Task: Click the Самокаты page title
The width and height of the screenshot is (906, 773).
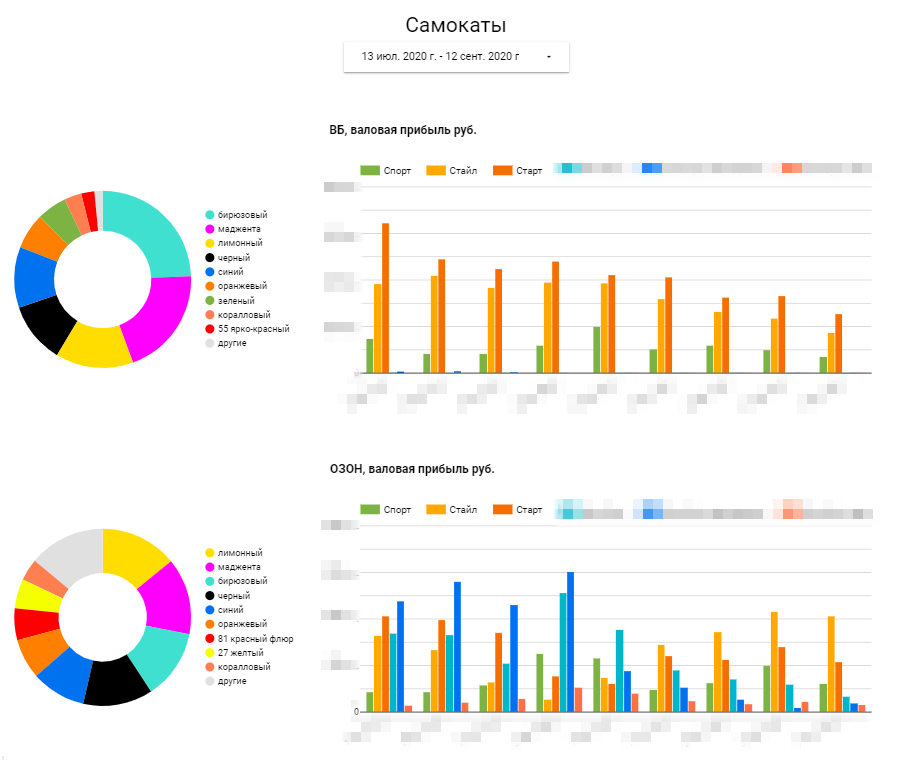Action: (455, 25)
